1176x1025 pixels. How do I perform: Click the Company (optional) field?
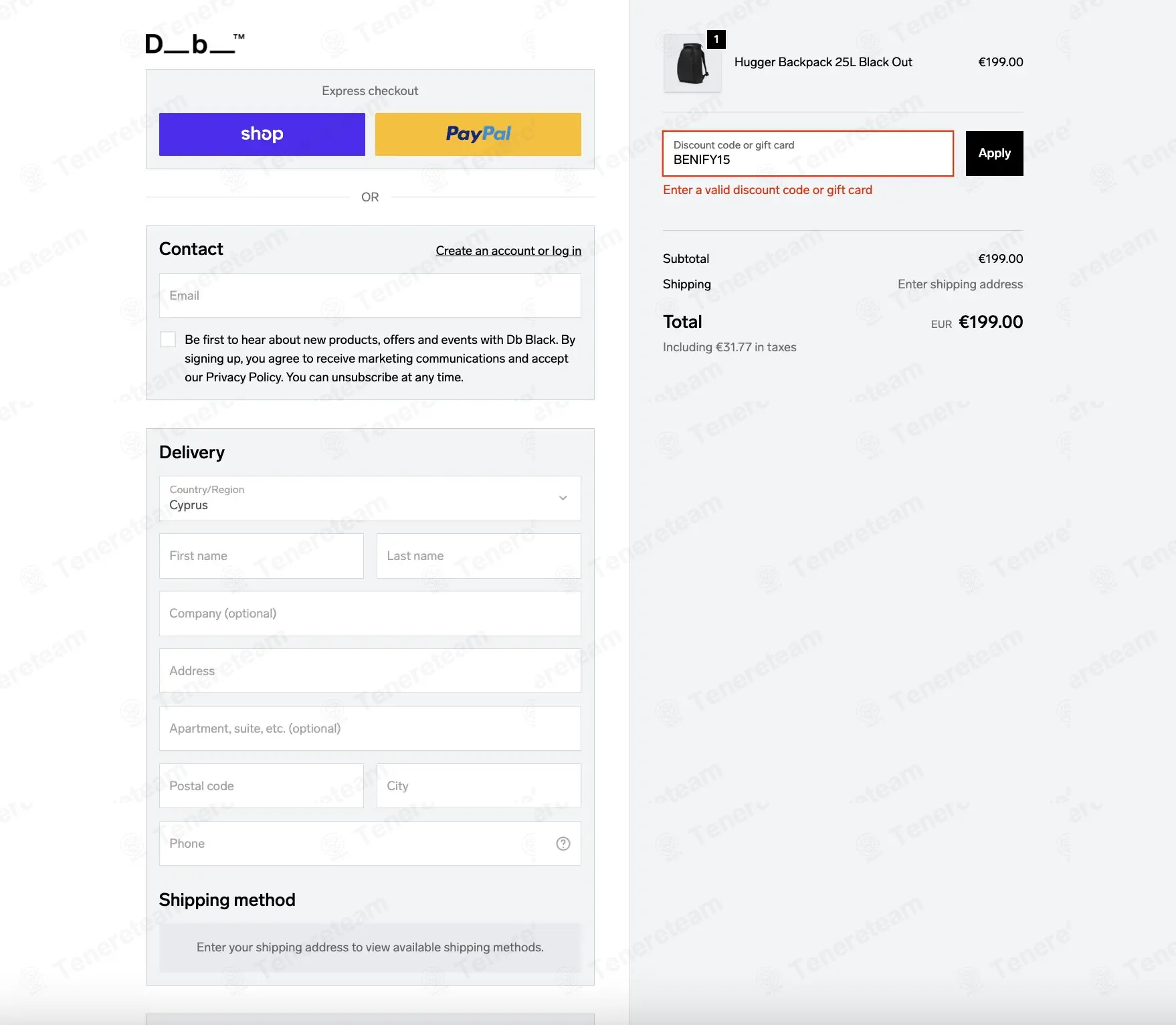(x=370, y=614)
